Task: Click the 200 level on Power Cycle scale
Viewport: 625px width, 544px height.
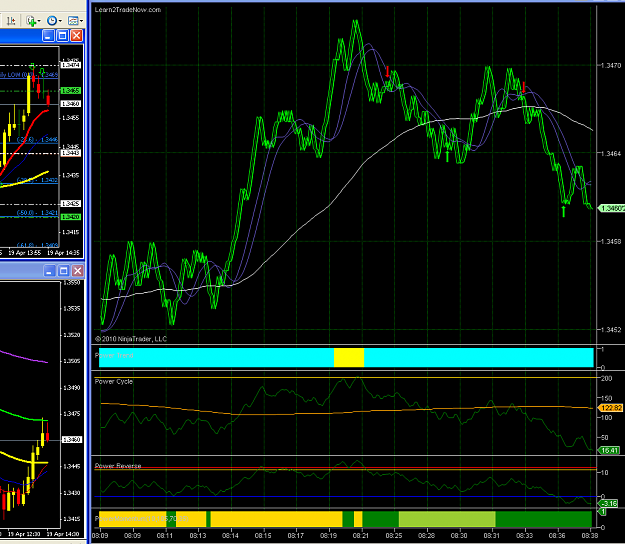Action: 606,378
